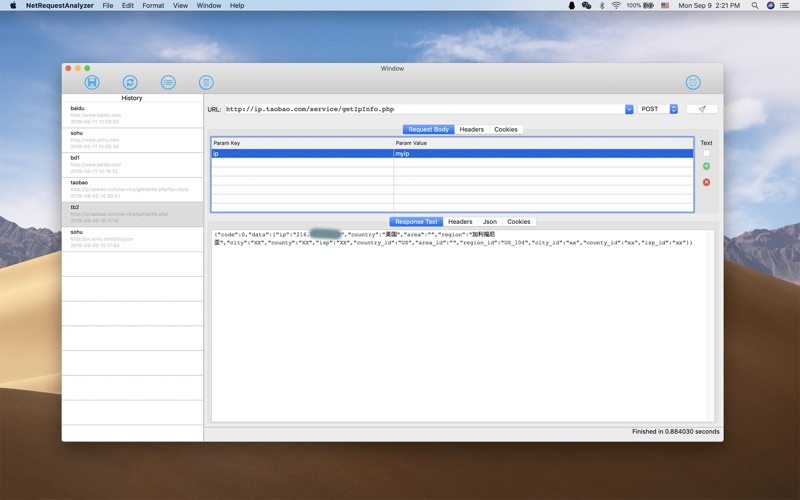The image size is (800, 500).
Task: Open the Edit menu
Action: 128,6
